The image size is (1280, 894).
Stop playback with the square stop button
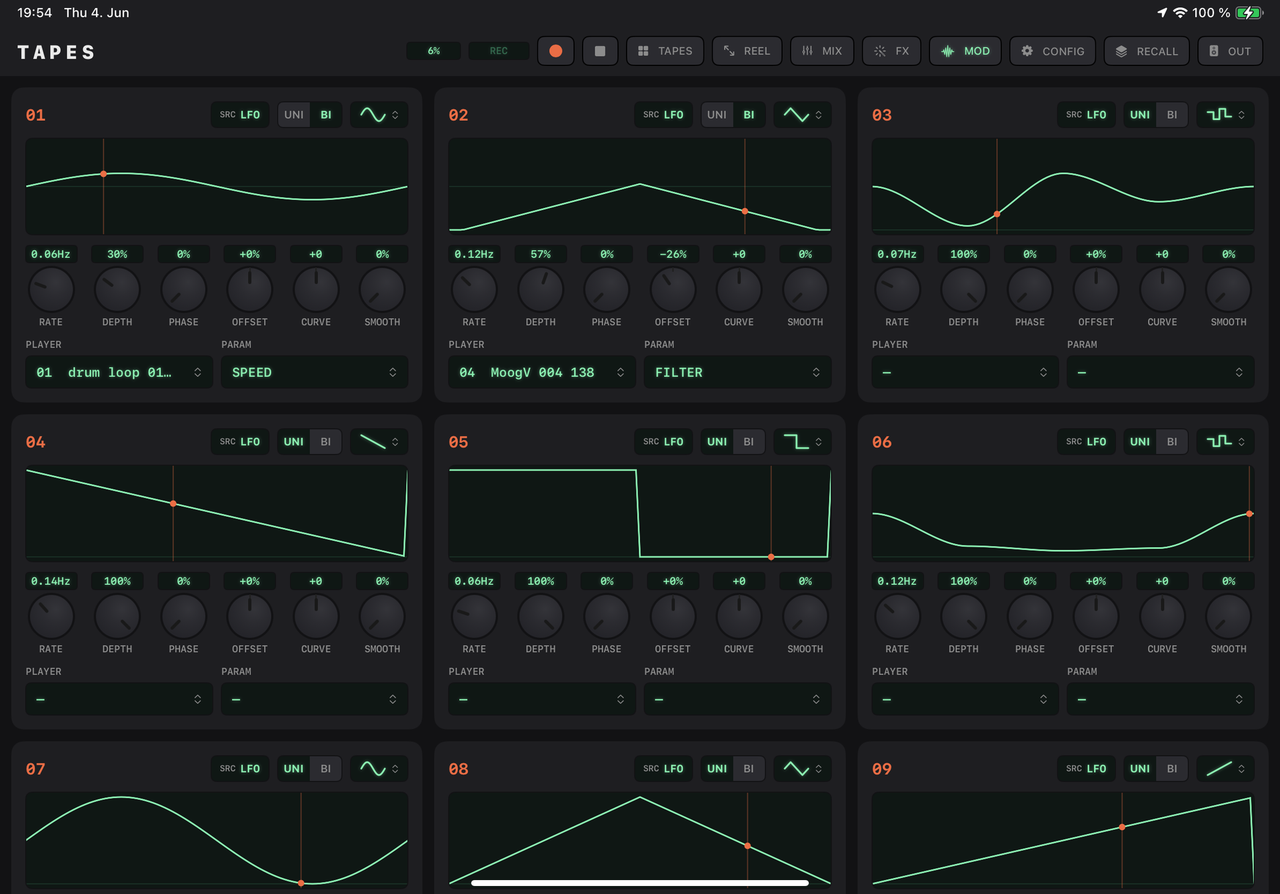click(600, 51)
